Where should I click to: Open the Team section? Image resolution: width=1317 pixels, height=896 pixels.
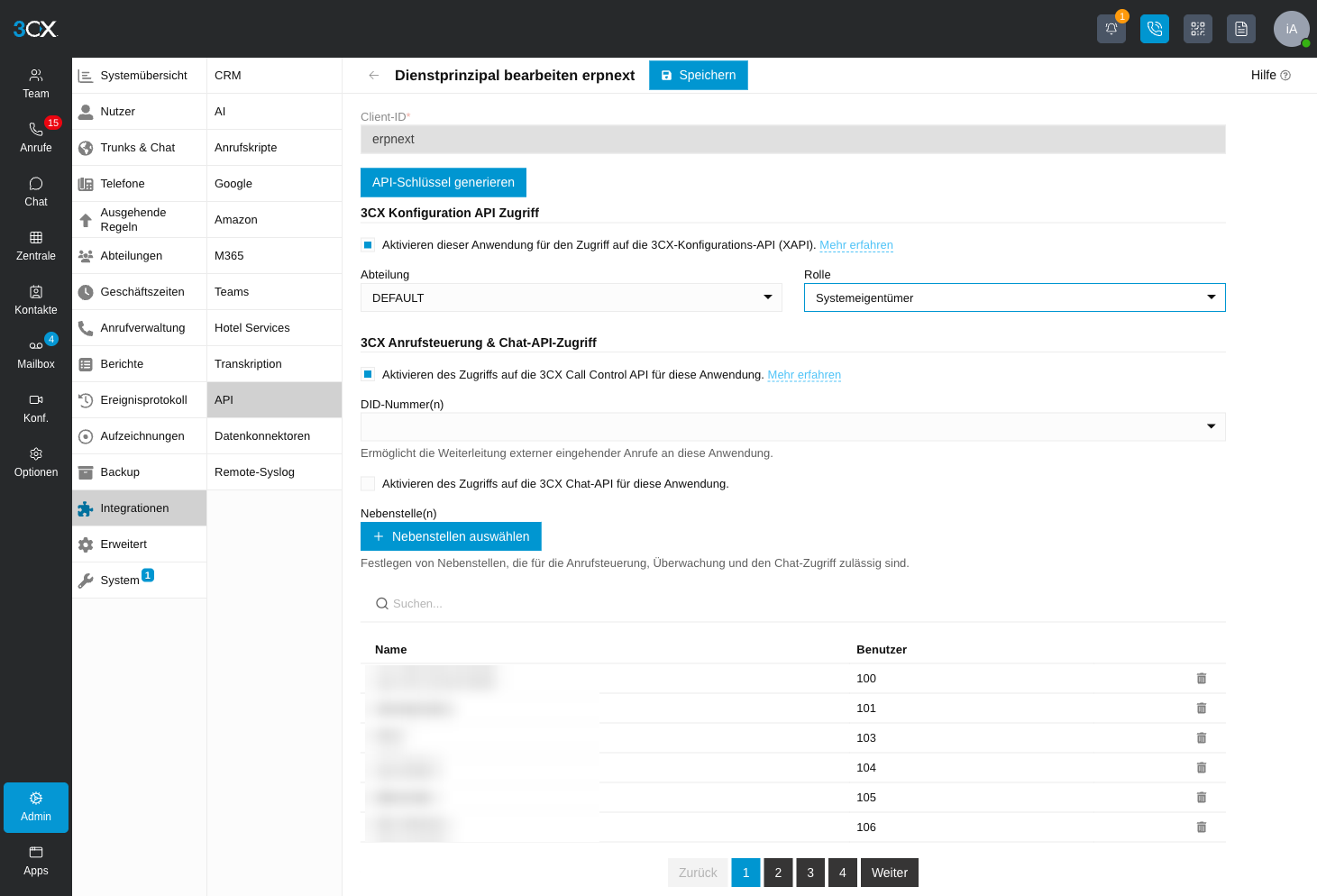pos(36,84)
